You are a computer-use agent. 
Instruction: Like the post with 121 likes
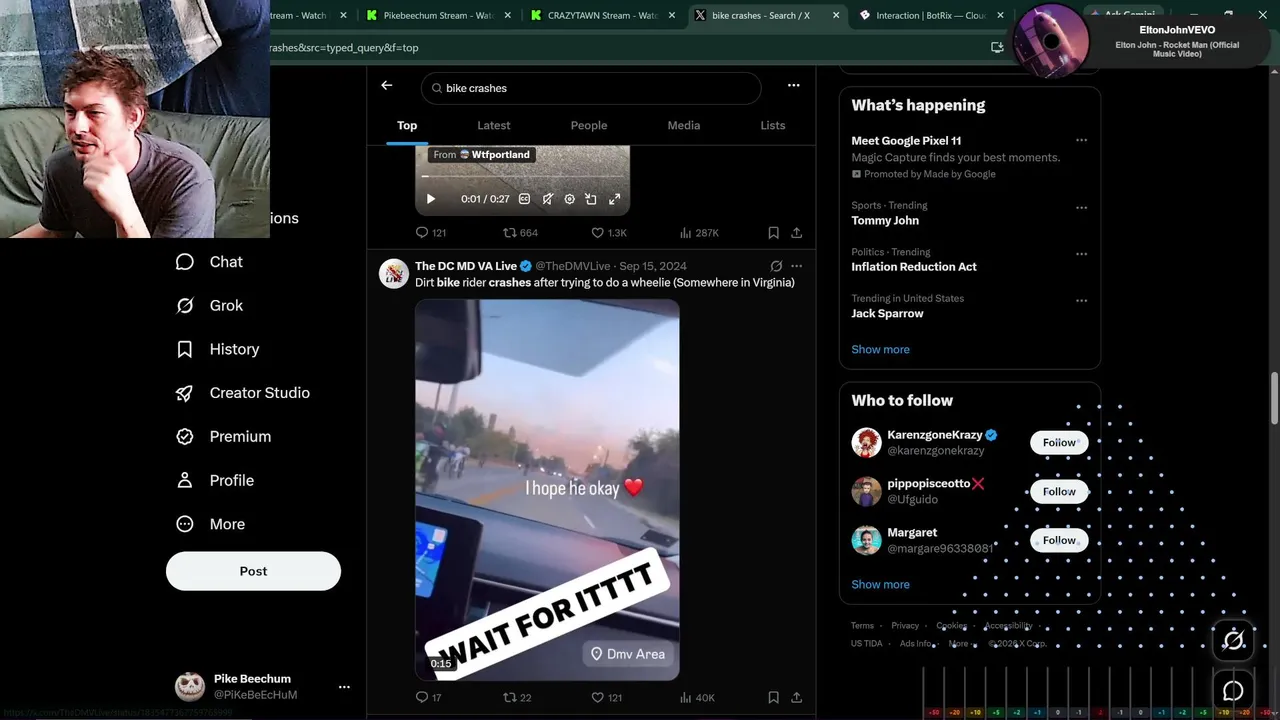[x=607, y=697]
